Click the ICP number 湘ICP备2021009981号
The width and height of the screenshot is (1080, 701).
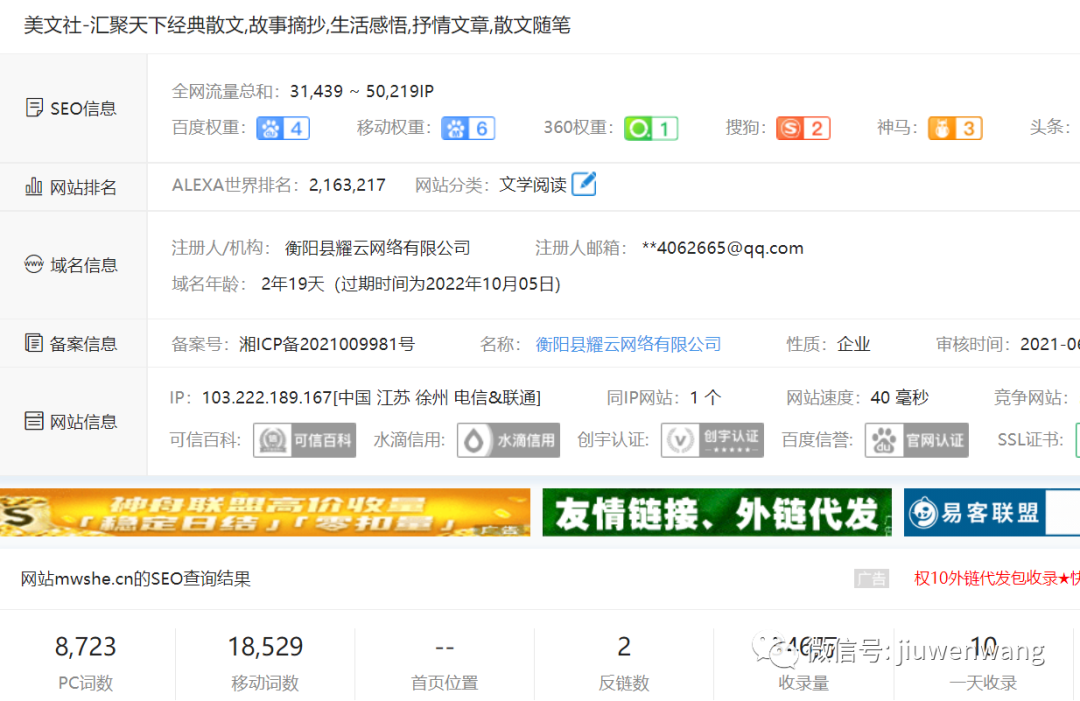pos(327,344)
